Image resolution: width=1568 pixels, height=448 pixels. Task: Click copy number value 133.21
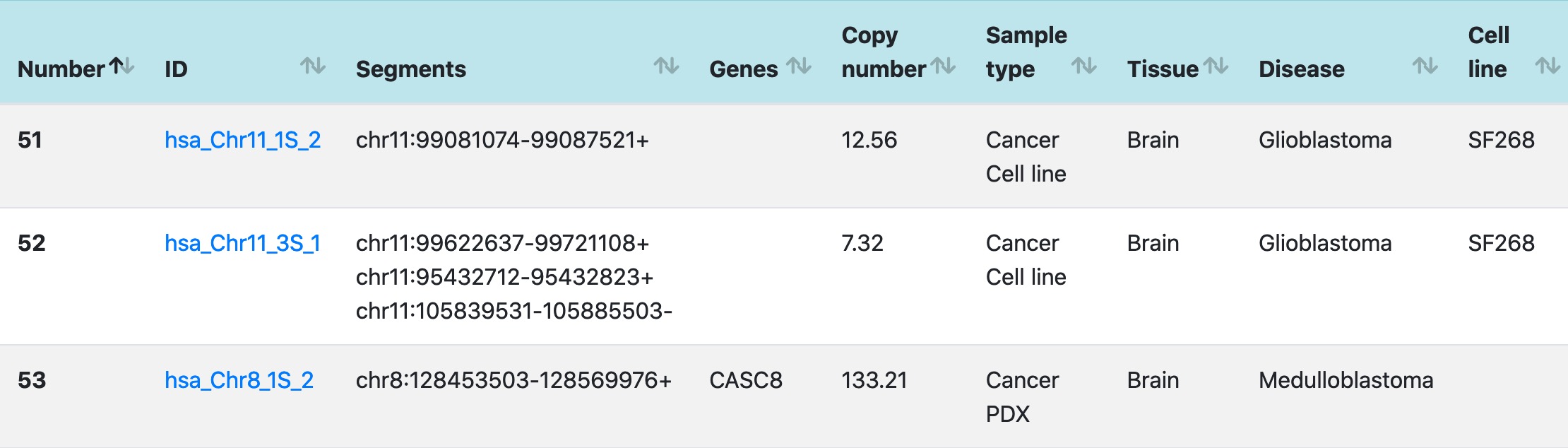pos(874,380)
